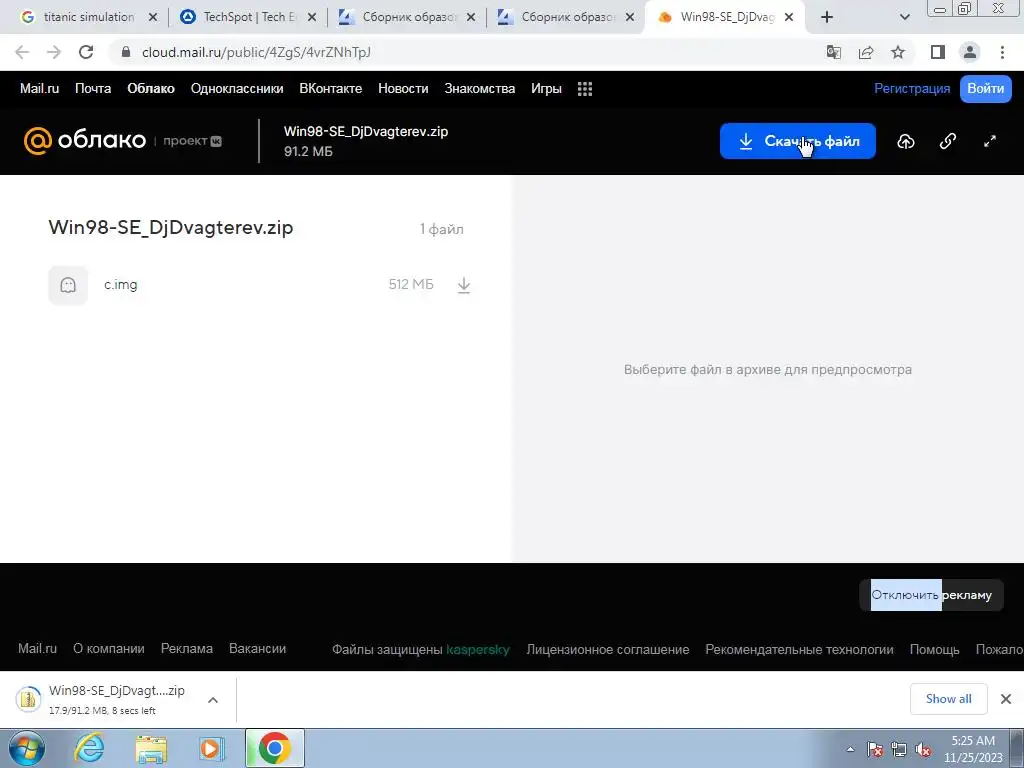
Task: Open Windows Media Player from the taskbar
Action: pos(211,748)
